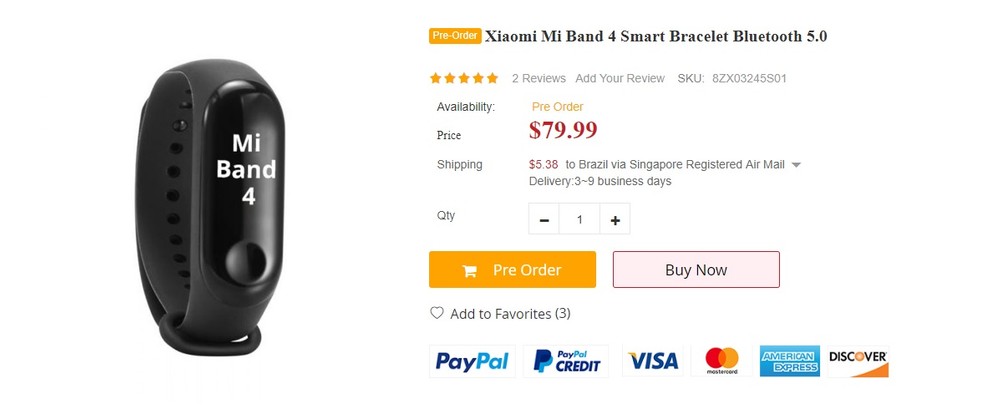Viewport: 1000px width, 417px height.
Task: Expand the shipping method dropdown arrow
Action: pyautogui.click(x=796, y=165)
